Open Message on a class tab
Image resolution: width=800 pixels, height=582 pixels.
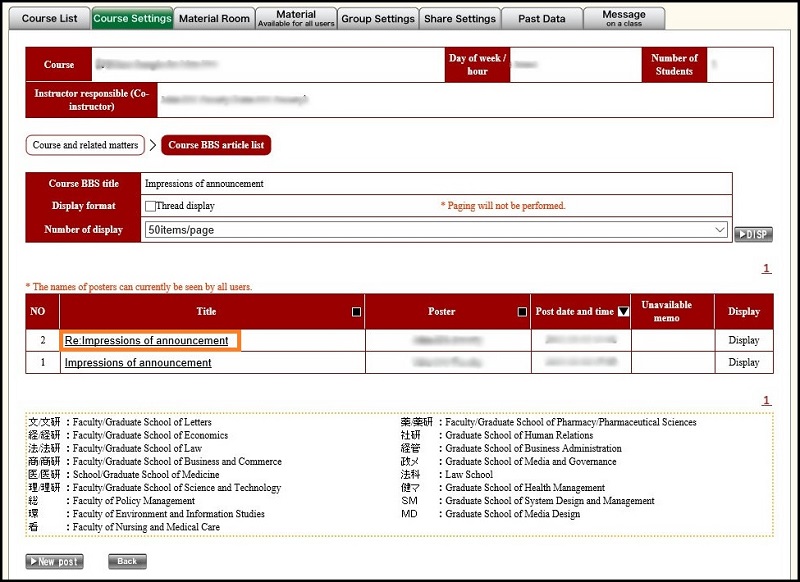pos(624,18)
